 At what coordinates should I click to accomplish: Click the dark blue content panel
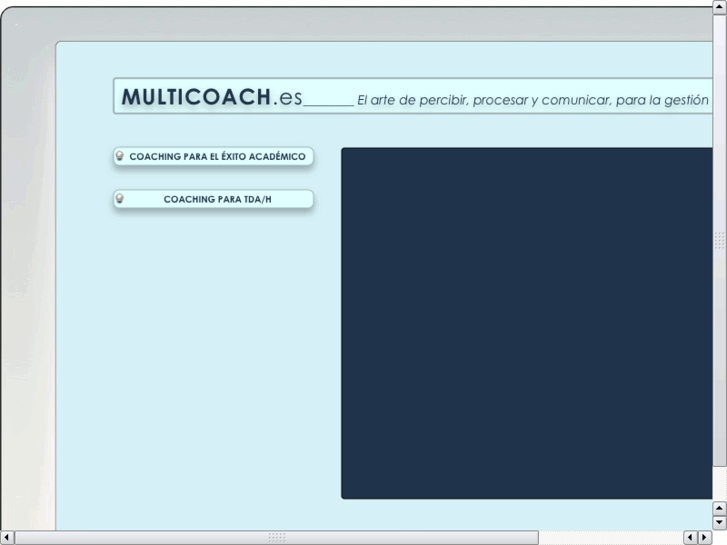pos(527,323)
